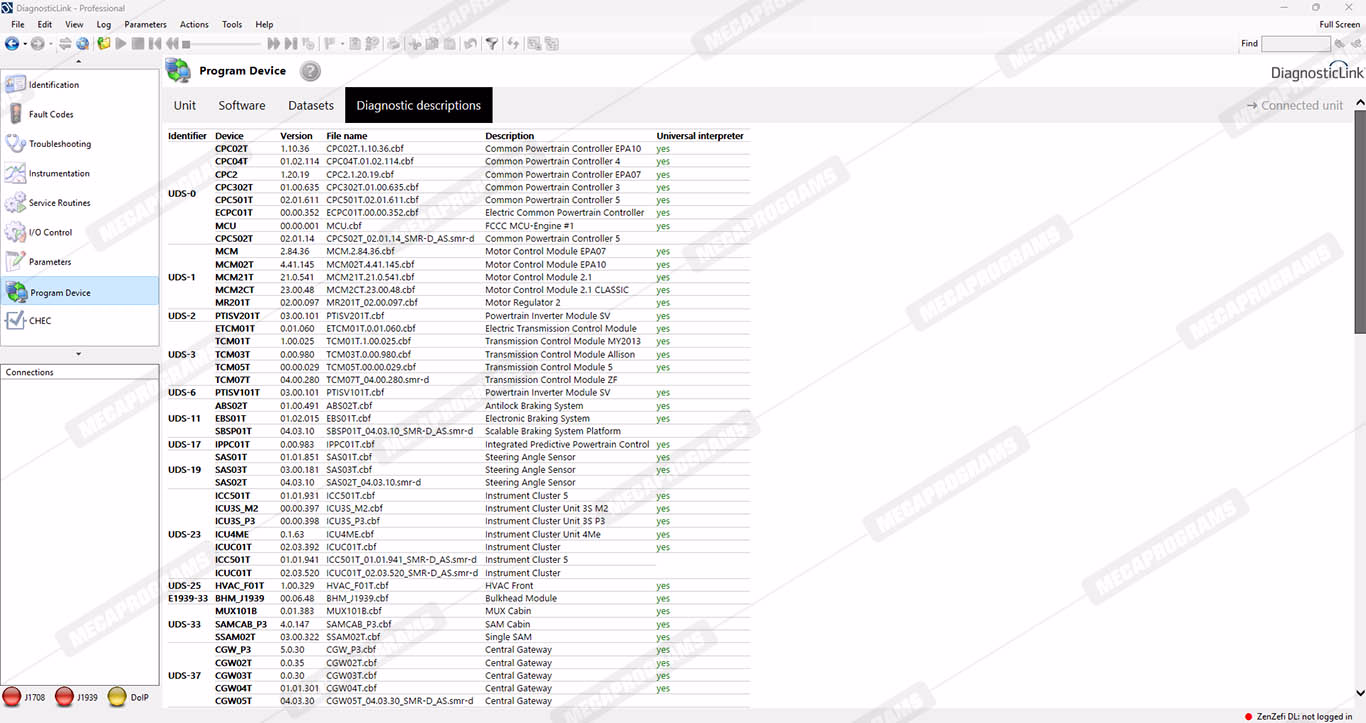
Task: Open the Parameters menu
Action: pos(145,24)
